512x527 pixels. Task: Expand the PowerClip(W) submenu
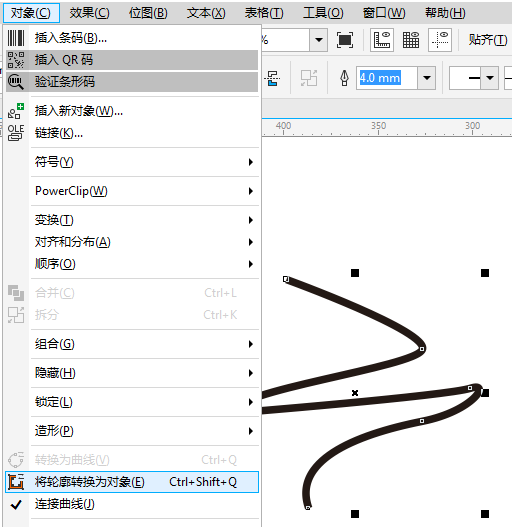pyautogui.click(x=132, y=191)
